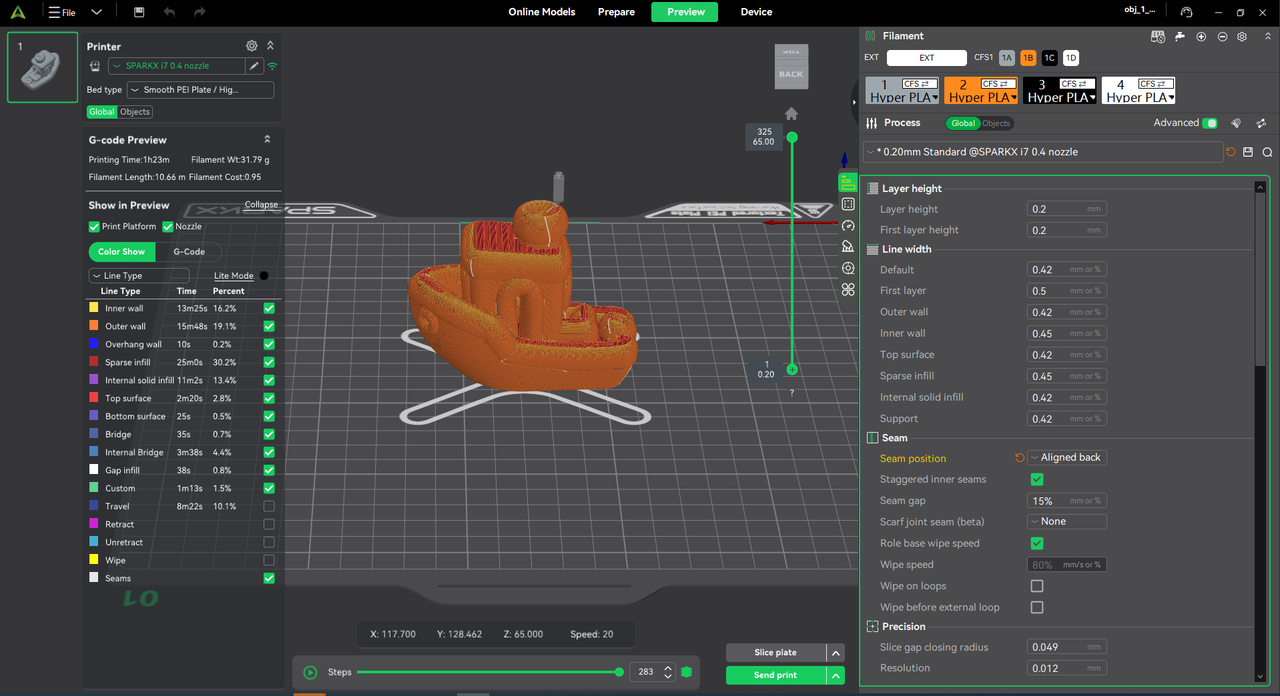Uncheck Staggered inner seams

1037,480
